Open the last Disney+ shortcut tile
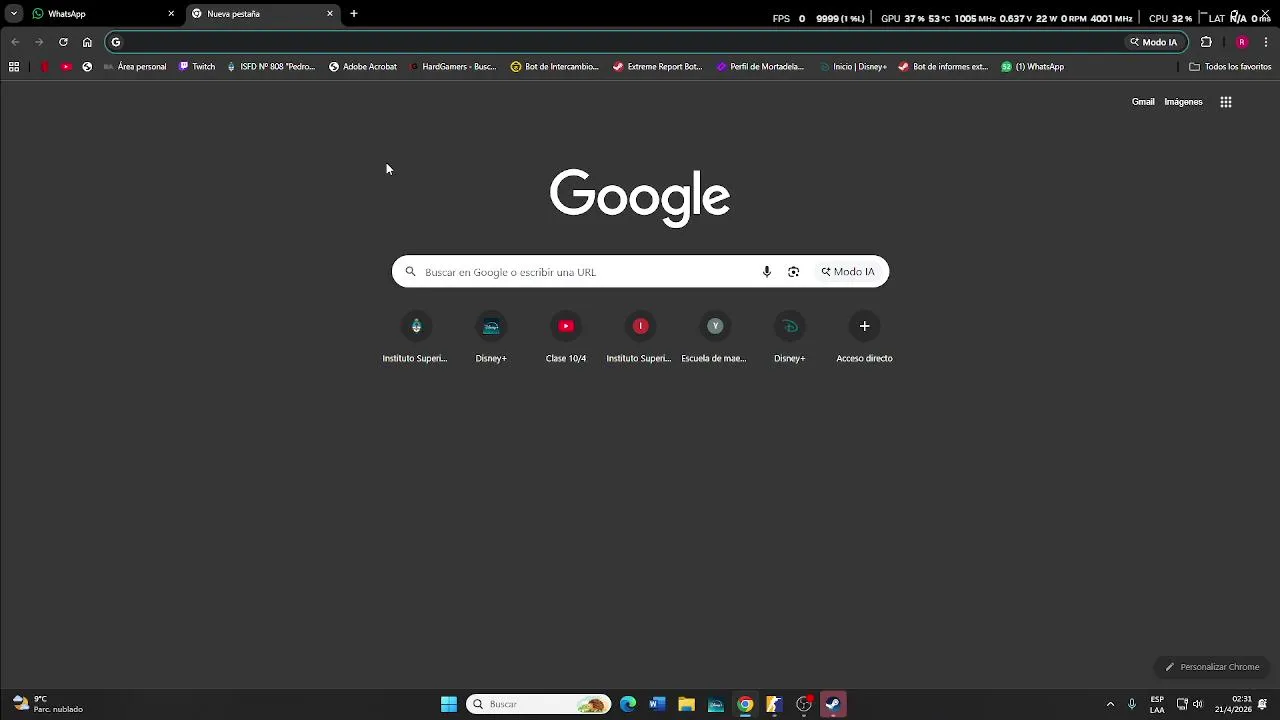The width and height of the screenshot is (1280, 720). (x=789, y=338)
